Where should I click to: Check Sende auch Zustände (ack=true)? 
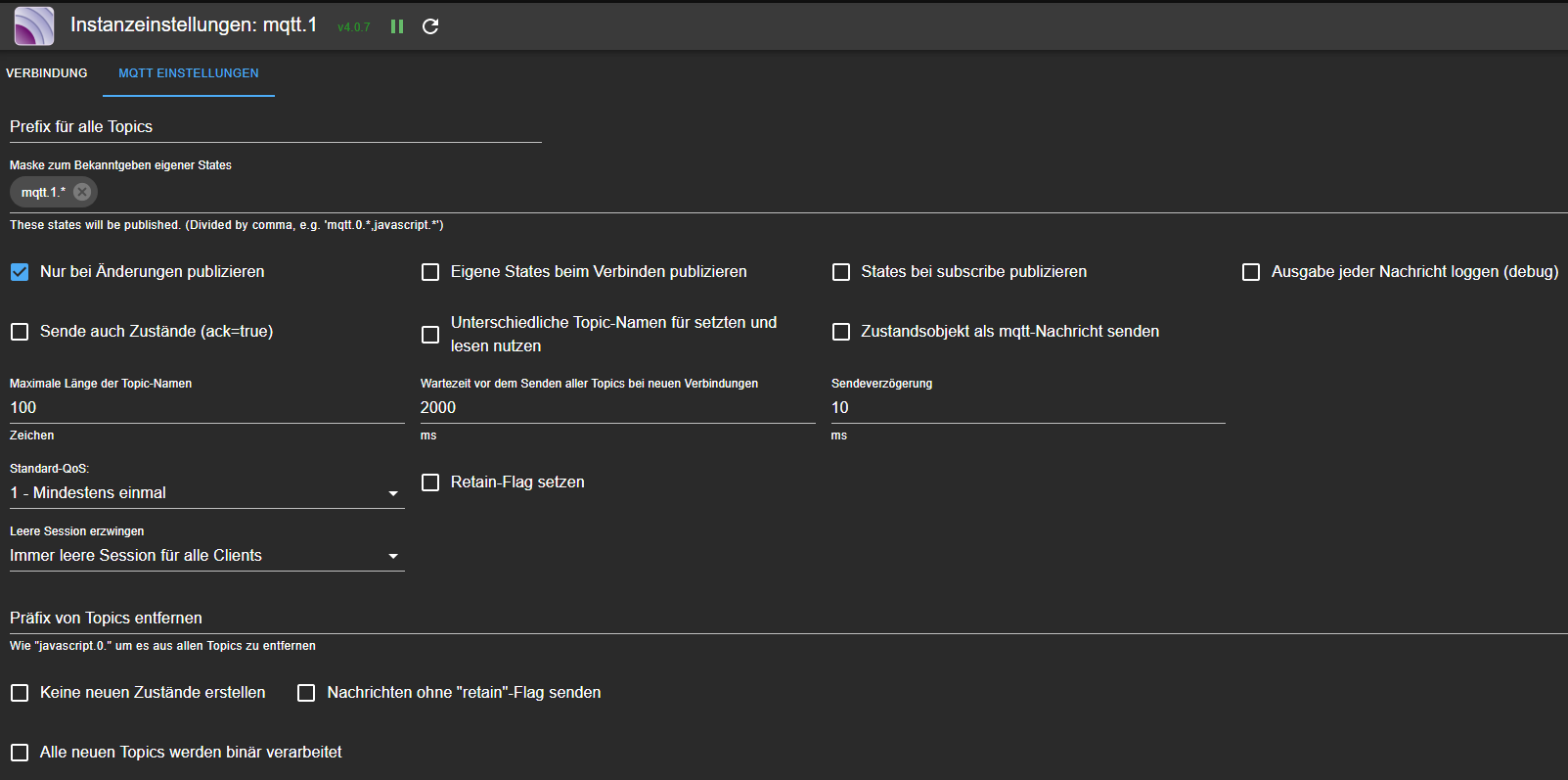coord(20,332)
